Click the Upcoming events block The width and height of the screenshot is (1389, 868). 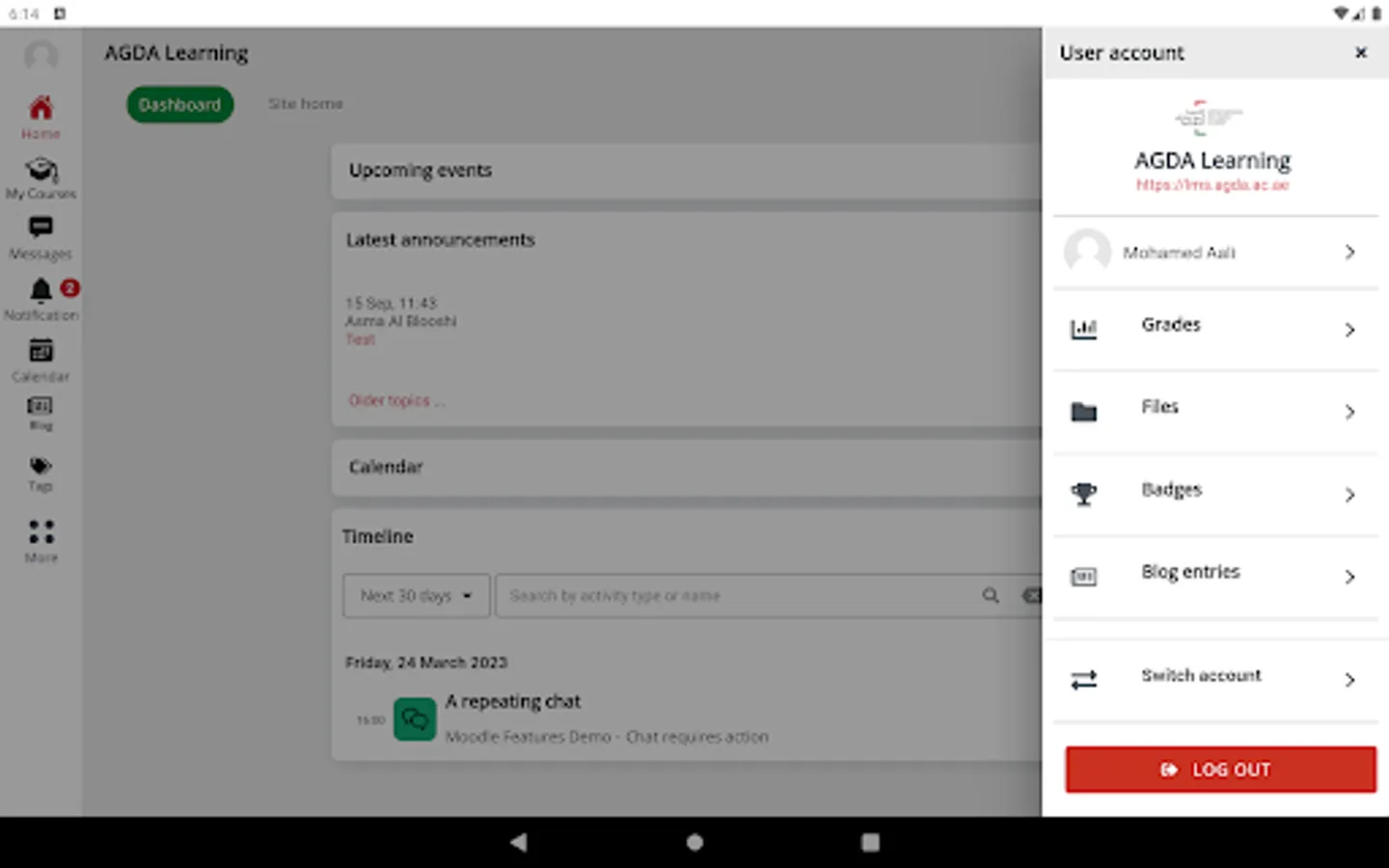pos(687,171)
